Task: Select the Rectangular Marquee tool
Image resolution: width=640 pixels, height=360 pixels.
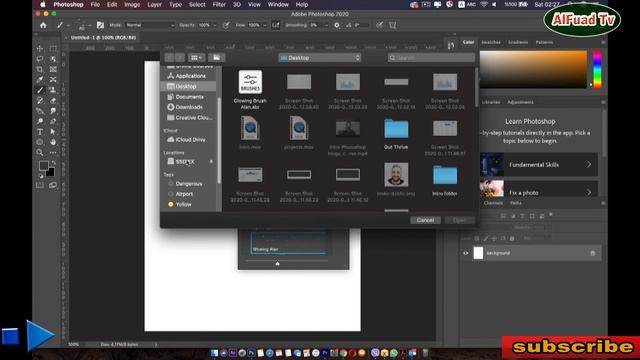Action: tap(53, 49)
